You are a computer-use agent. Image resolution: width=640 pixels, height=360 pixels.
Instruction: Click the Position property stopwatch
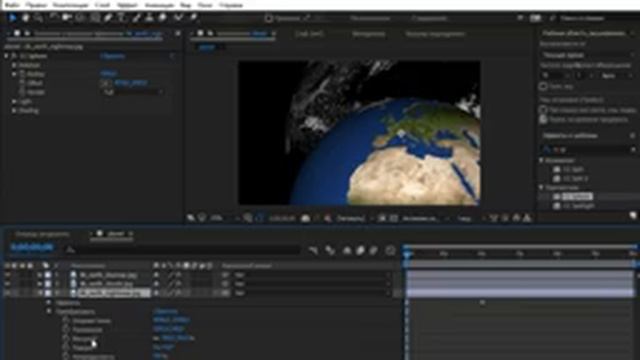pos(66,329)
